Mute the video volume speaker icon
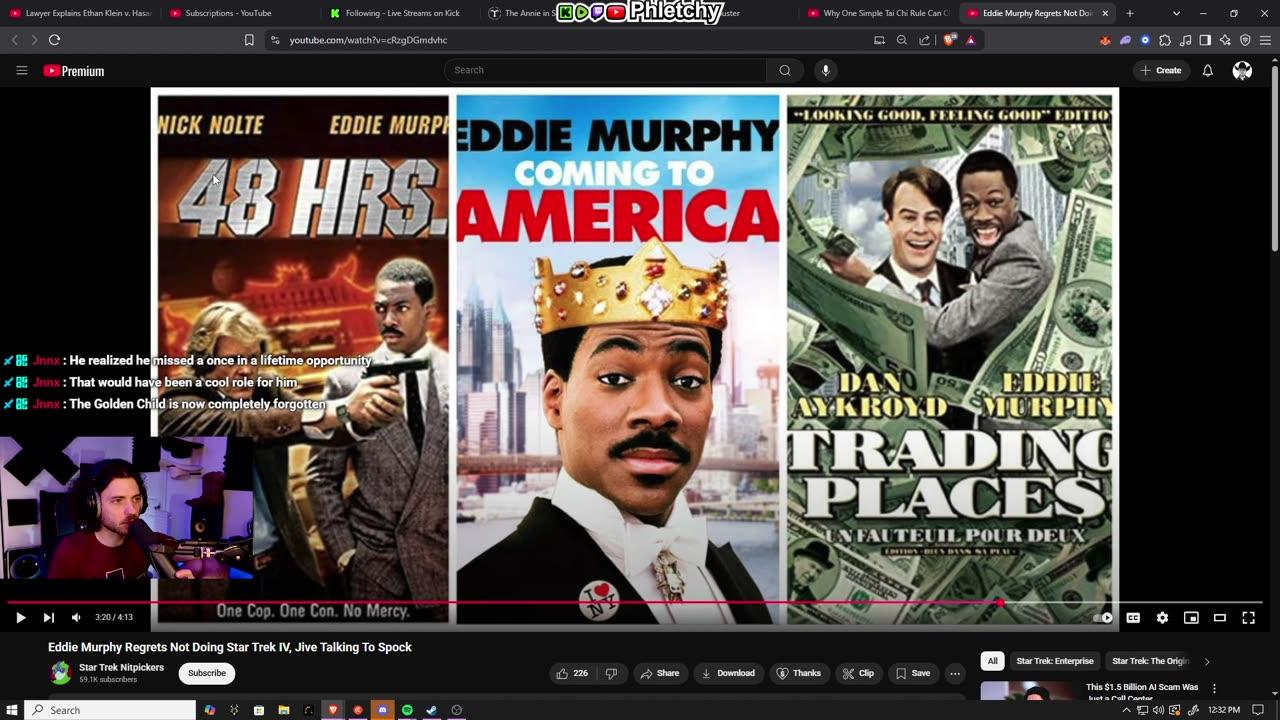This screenshot has height=720, width=1280. coord(76,618)
